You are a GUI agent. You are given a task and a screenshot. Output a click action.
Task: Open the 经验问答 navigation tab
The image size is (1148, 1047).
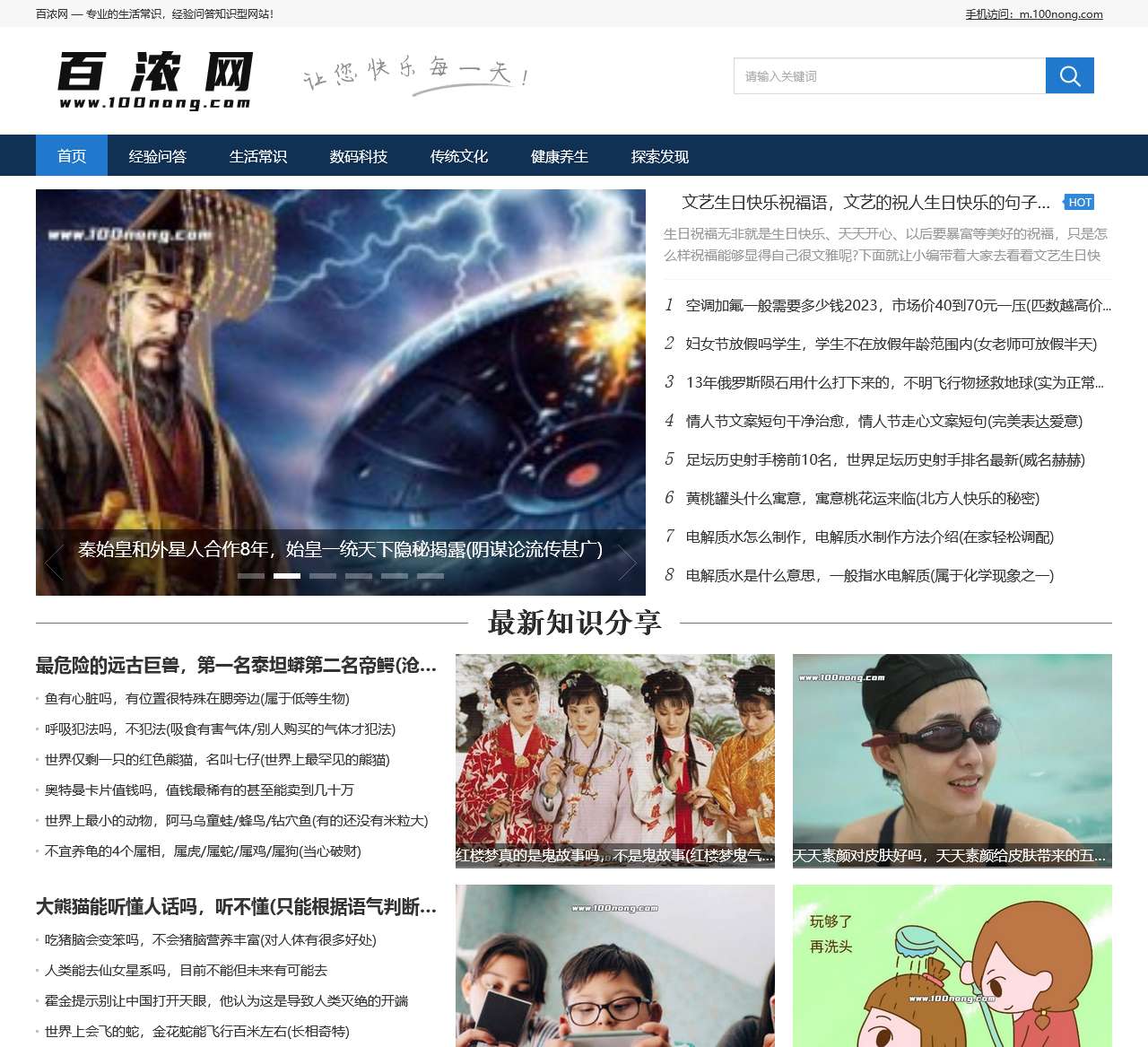click(158, 156)
